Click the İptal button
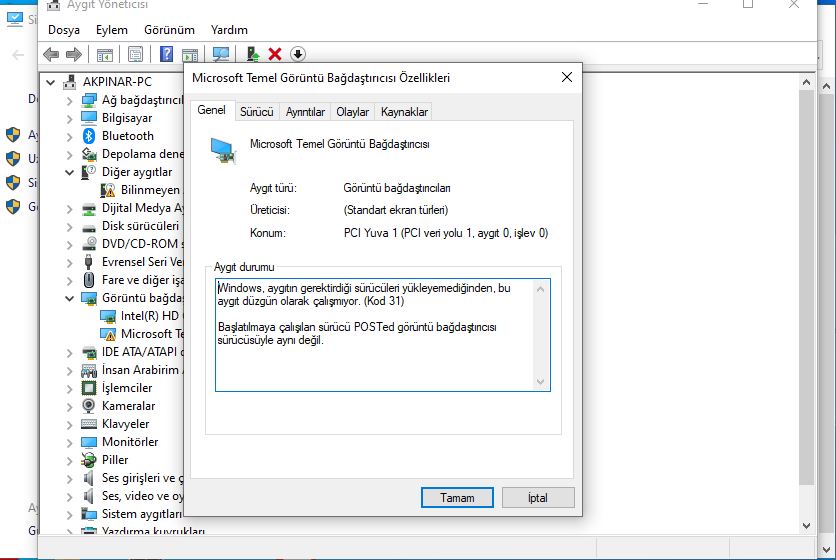836x560 pixels. tap(538, 498)
